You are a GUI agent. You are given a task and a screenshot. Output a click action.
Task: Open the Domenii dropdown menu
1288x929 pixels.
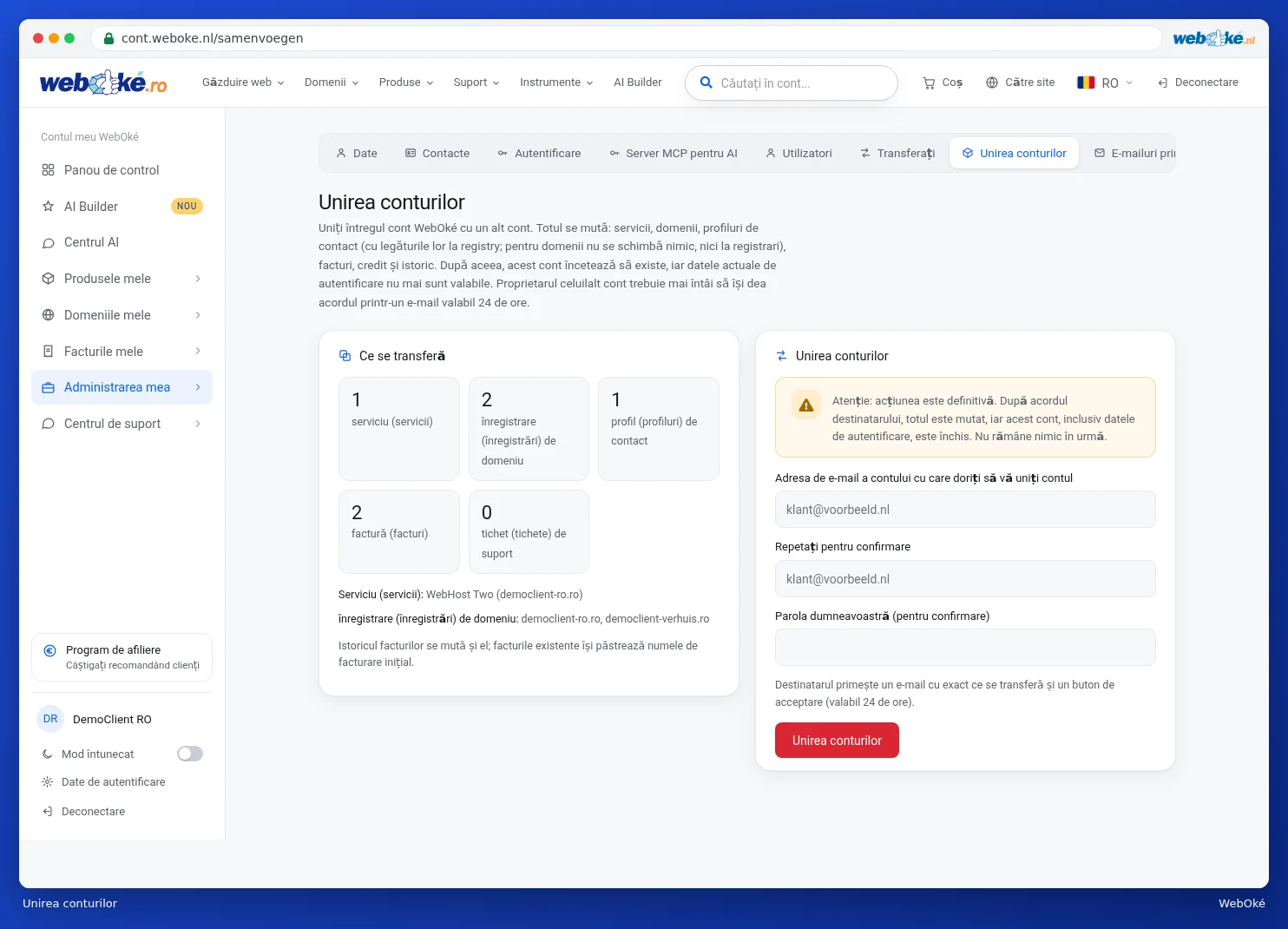click(x=332, y=82)
